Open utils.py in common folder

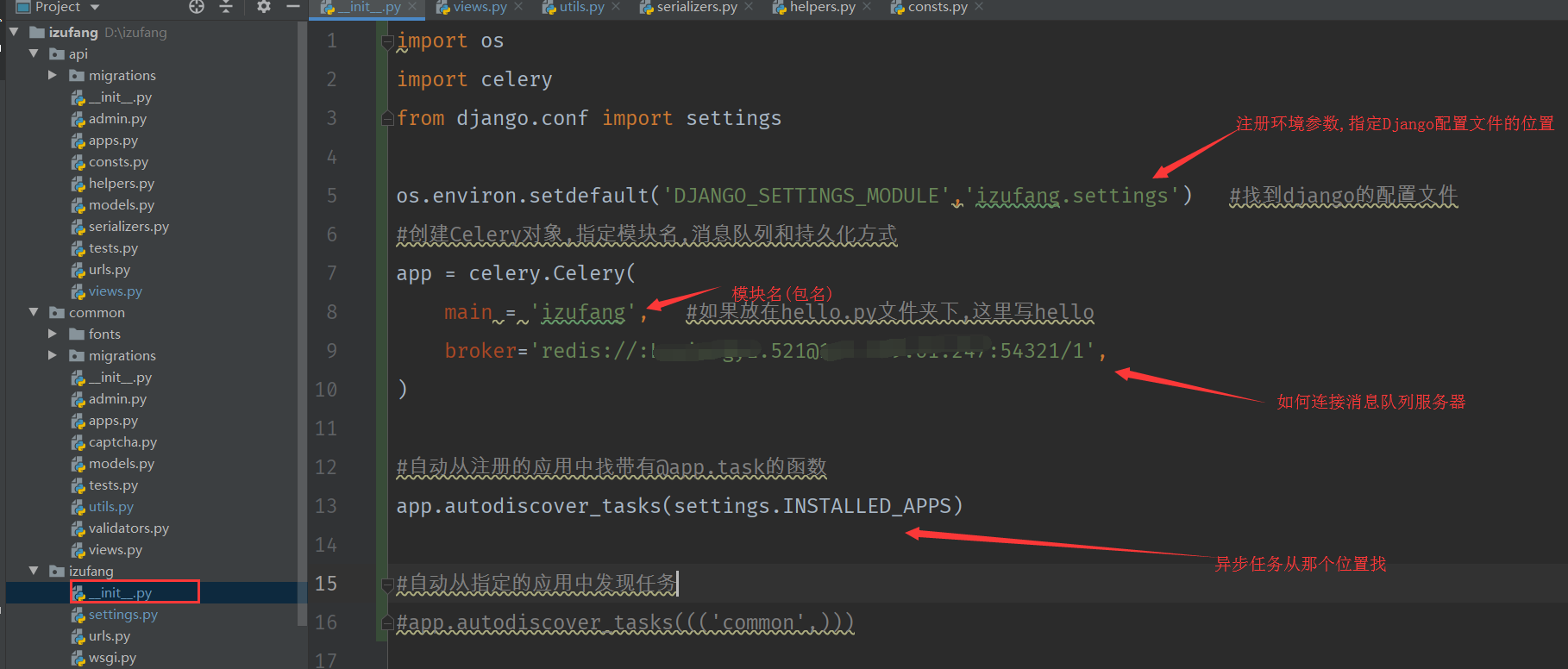click(x=111, y=507)
